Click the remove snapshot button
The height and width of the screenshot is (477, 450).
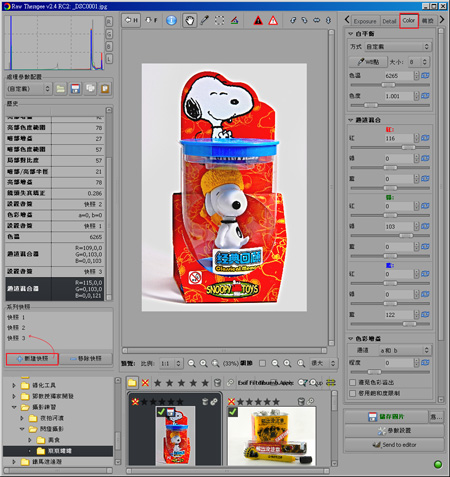click(86, 359)
